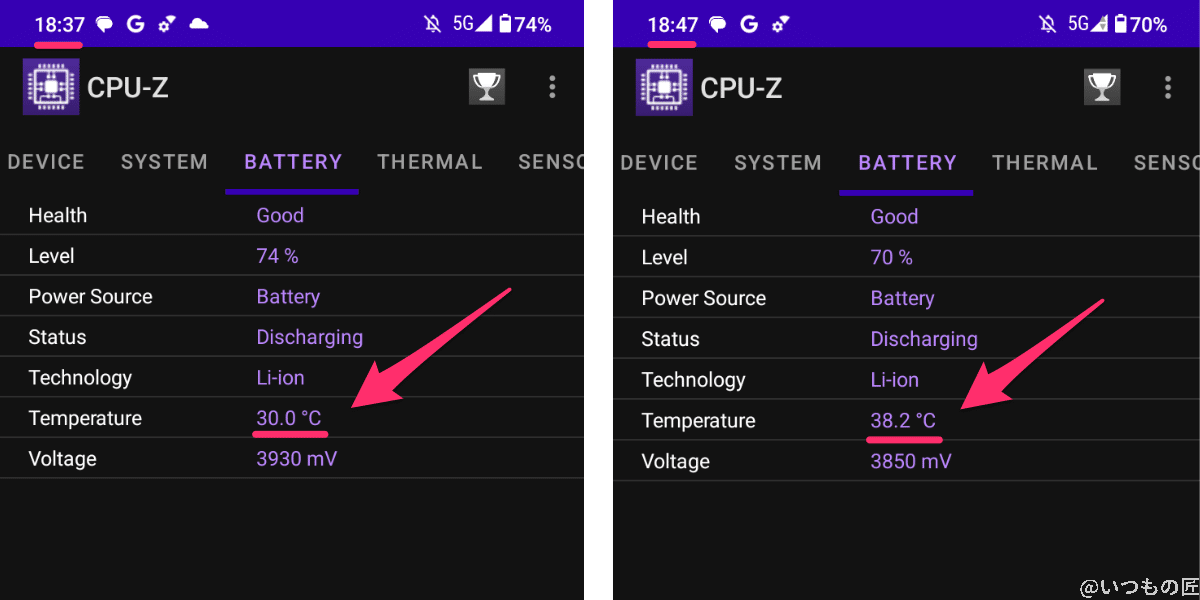
Task: Tap the battery icon showing 70%
Action: point(1120,24)
